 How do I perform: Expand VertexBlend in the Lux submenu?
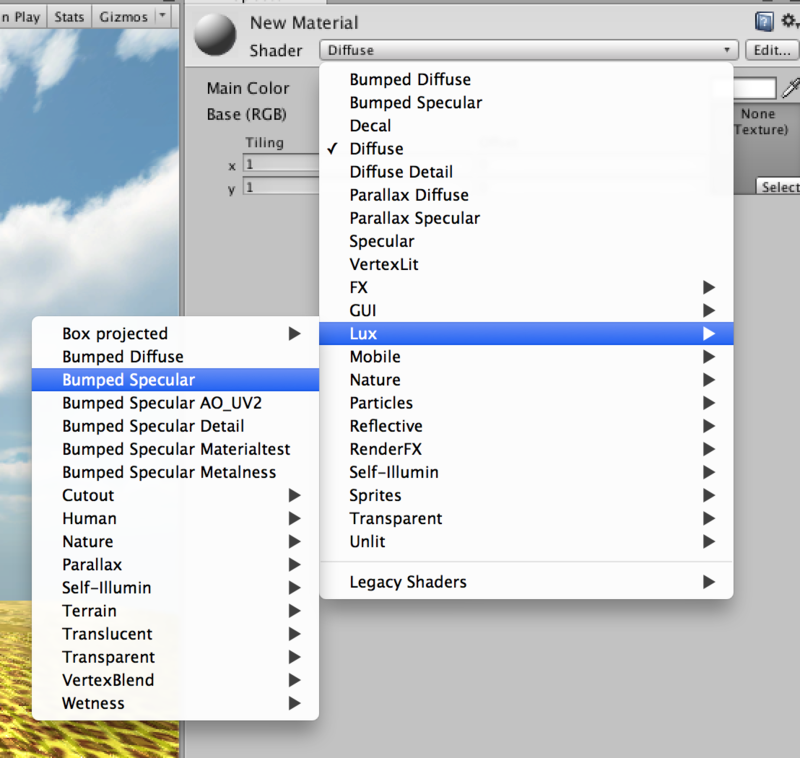[175, 680]
